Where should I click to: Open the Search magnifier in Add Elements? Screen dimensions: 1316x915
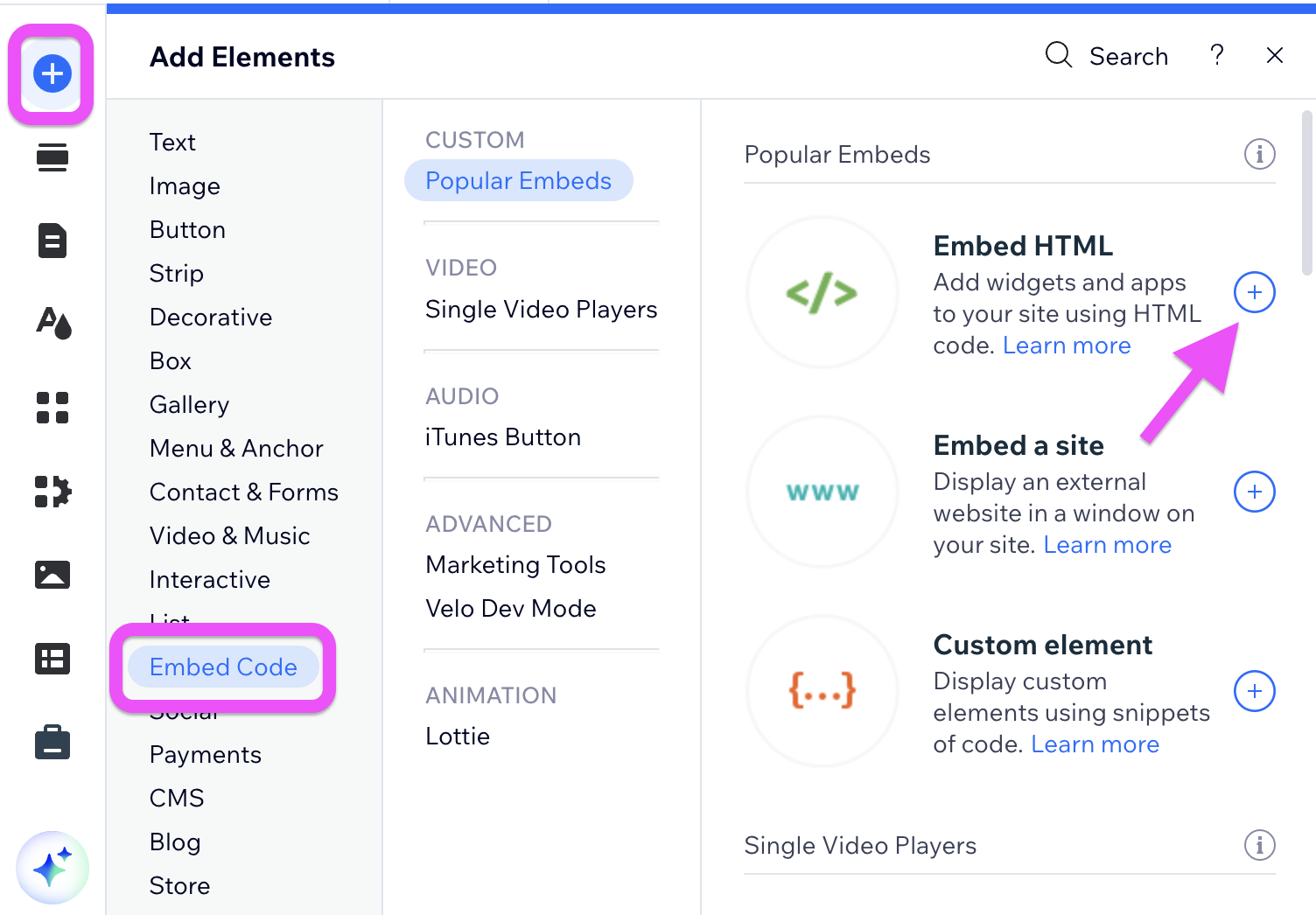click(1058, 55)
